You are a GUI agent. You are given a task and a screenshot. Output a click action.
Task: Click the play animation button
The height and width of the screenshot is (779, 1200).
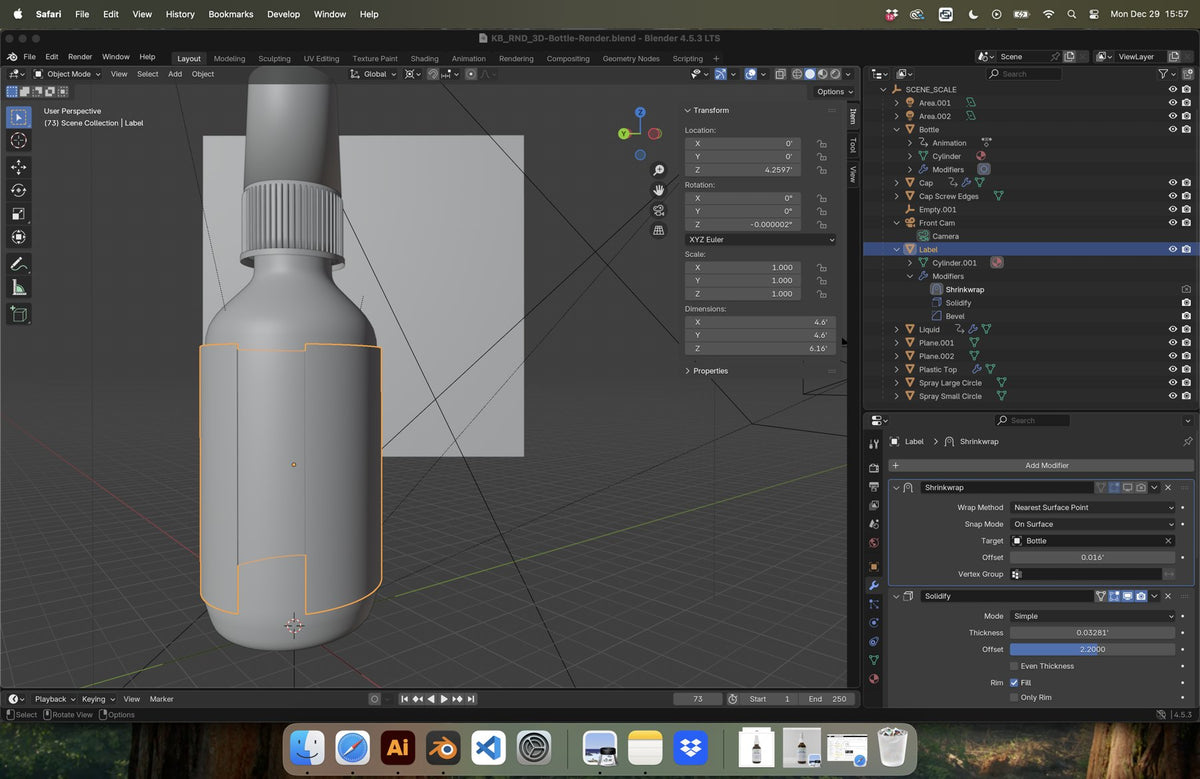point(444,699)
